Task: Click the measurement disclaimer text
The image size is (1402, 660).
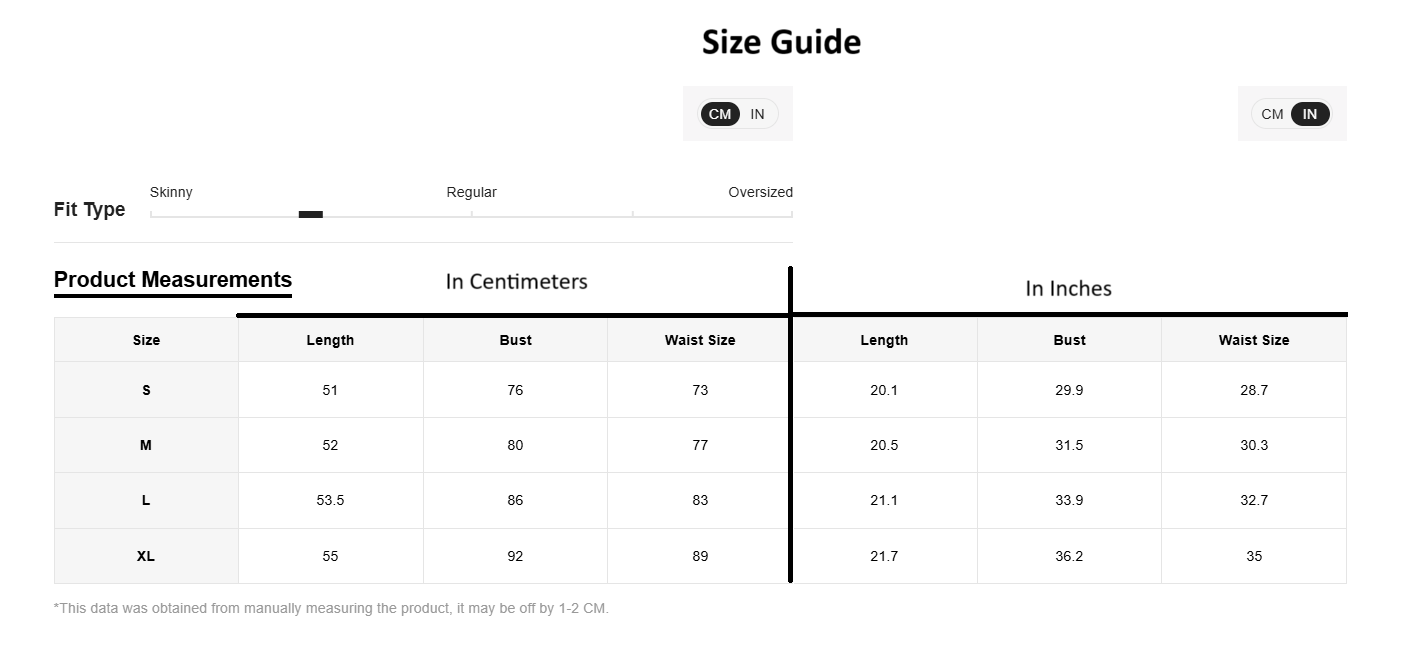Action: pyautogui.click(x=332, y=607)
